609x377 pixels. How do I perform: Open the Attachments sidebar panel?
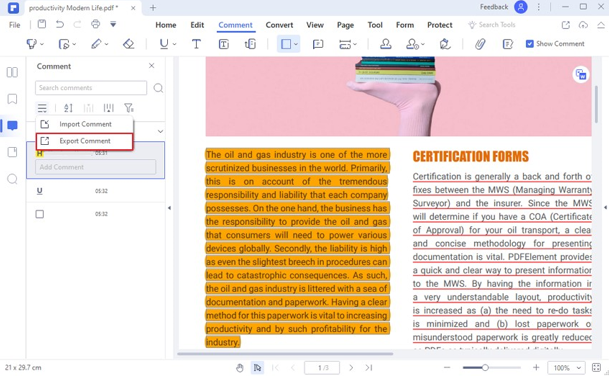coord(12,152)
